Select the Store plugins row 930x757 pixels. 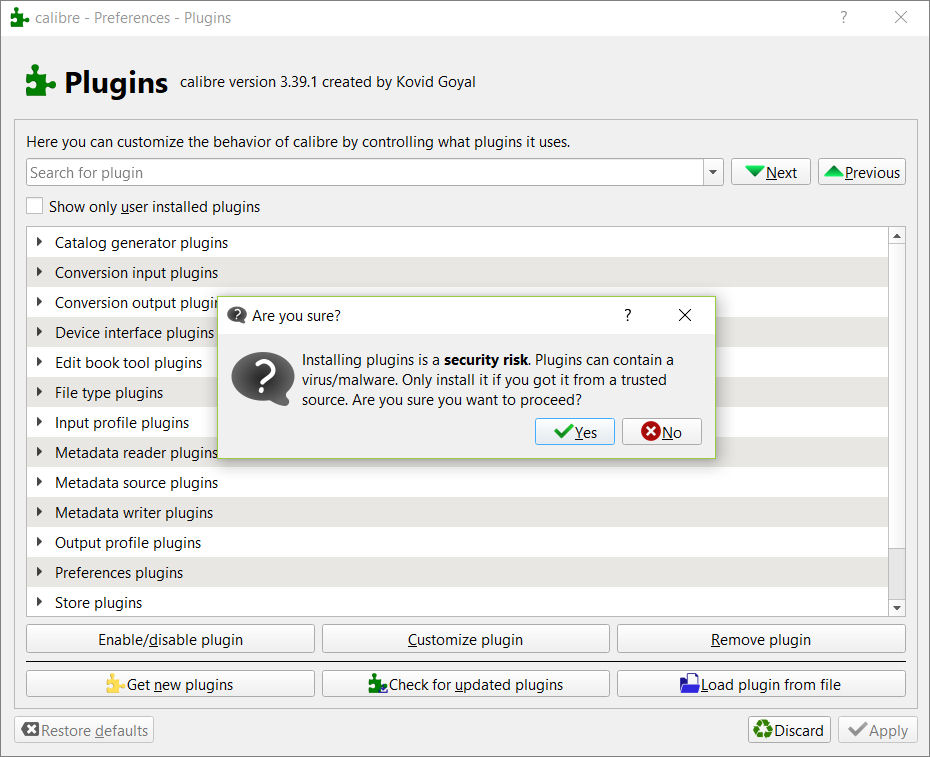tap(457, 602)
